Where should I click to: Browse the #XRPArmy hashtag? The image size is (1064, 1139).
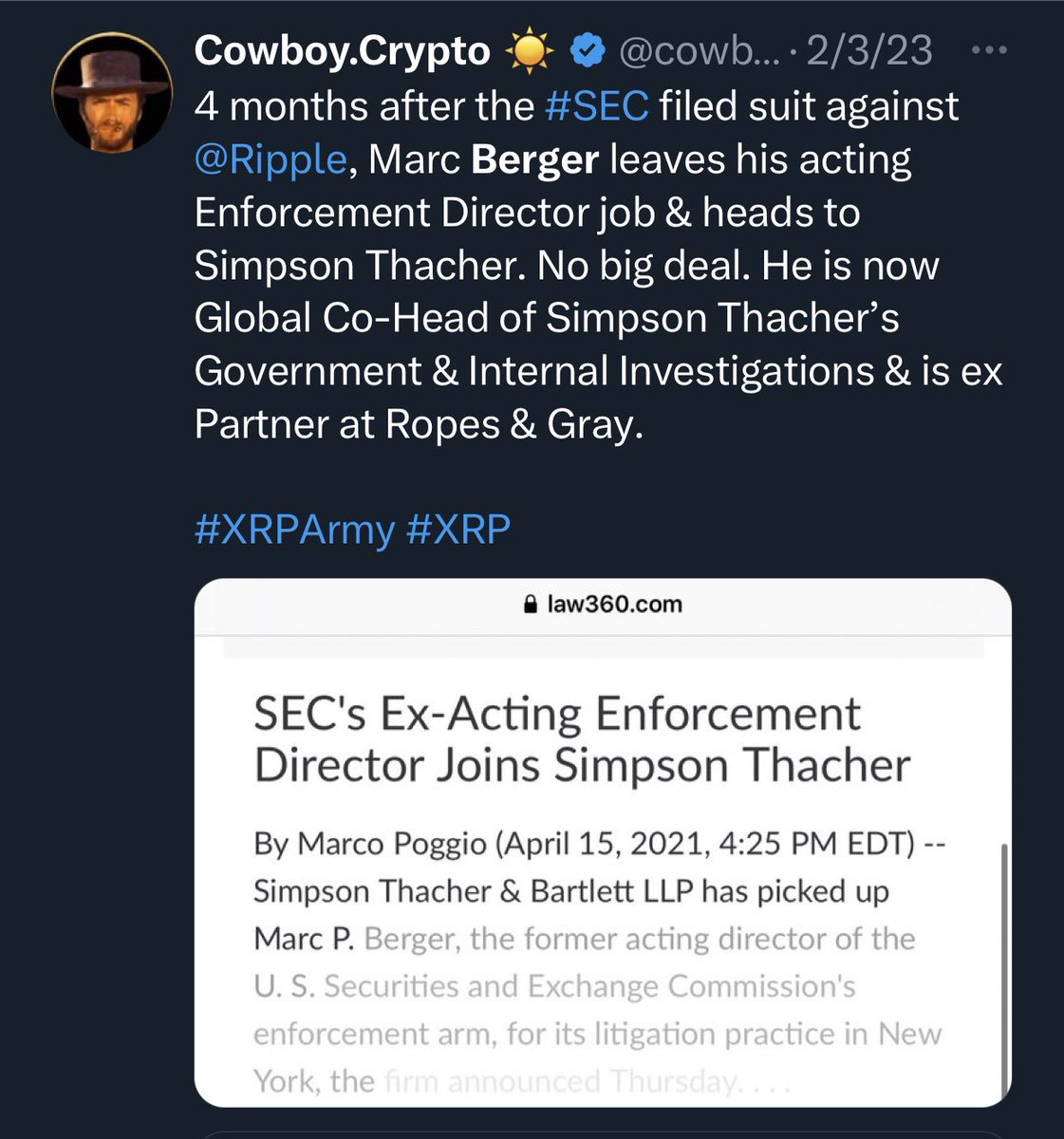click(293, 529)
